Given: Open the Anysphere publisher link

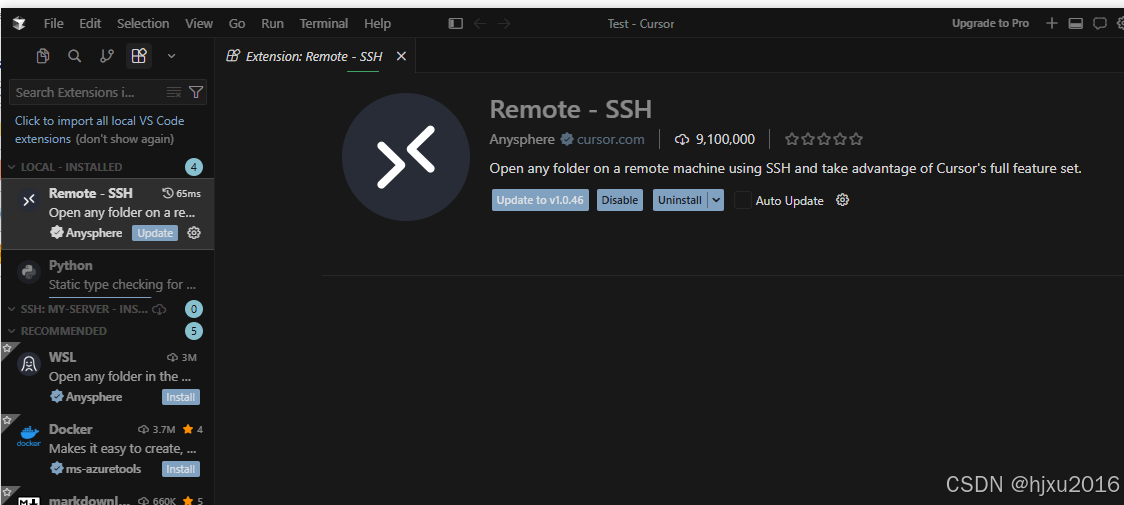Looking at the screenshot, I should click(x=522, y=139).
